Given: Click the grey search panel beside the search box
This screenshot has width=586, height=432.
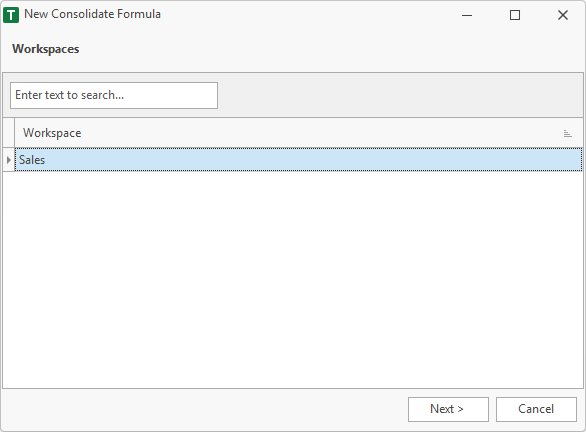Looking at the screenshot, I should (x=400, y=95).
